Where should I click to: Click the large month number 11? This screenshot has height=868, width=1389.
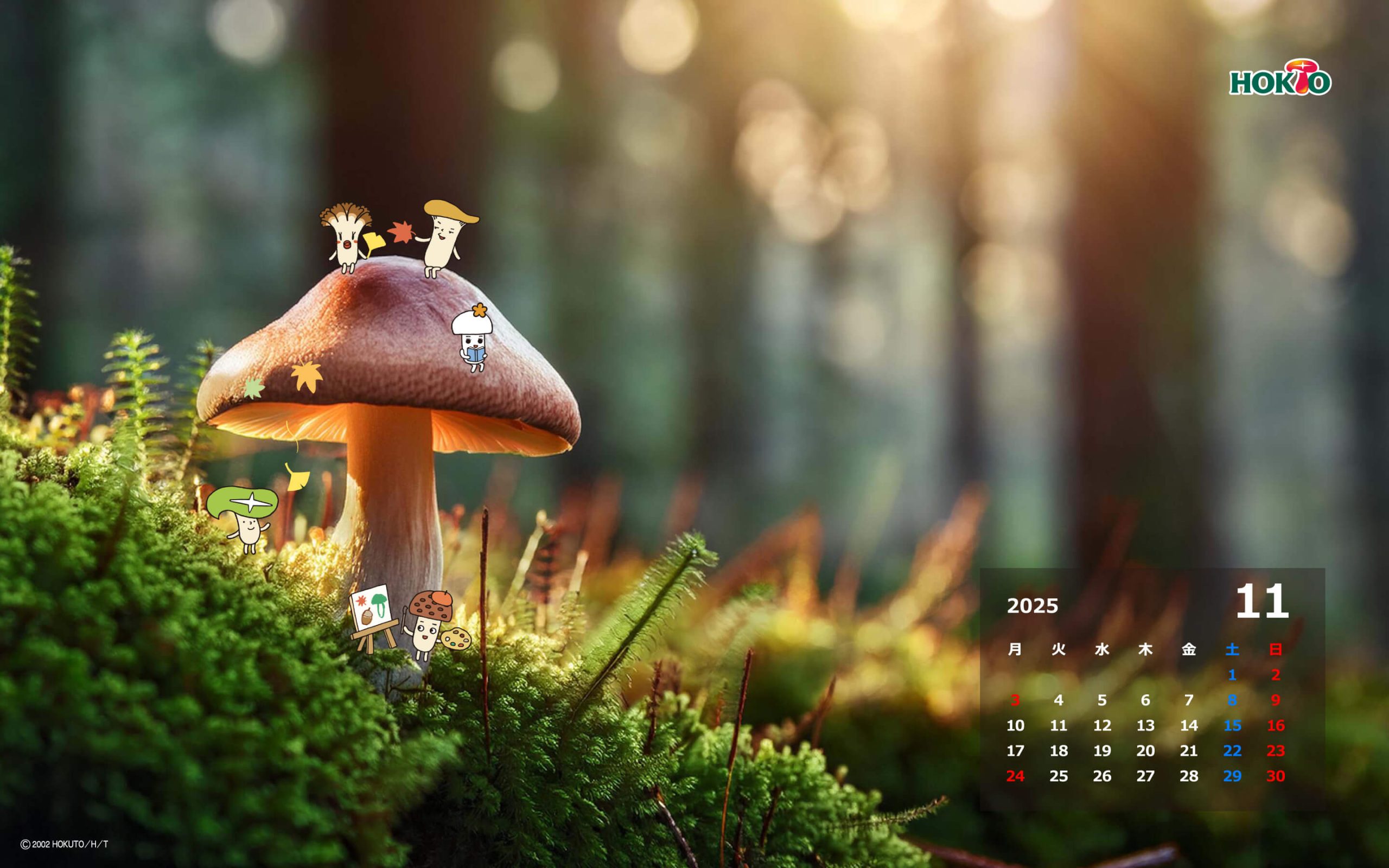1261,602
